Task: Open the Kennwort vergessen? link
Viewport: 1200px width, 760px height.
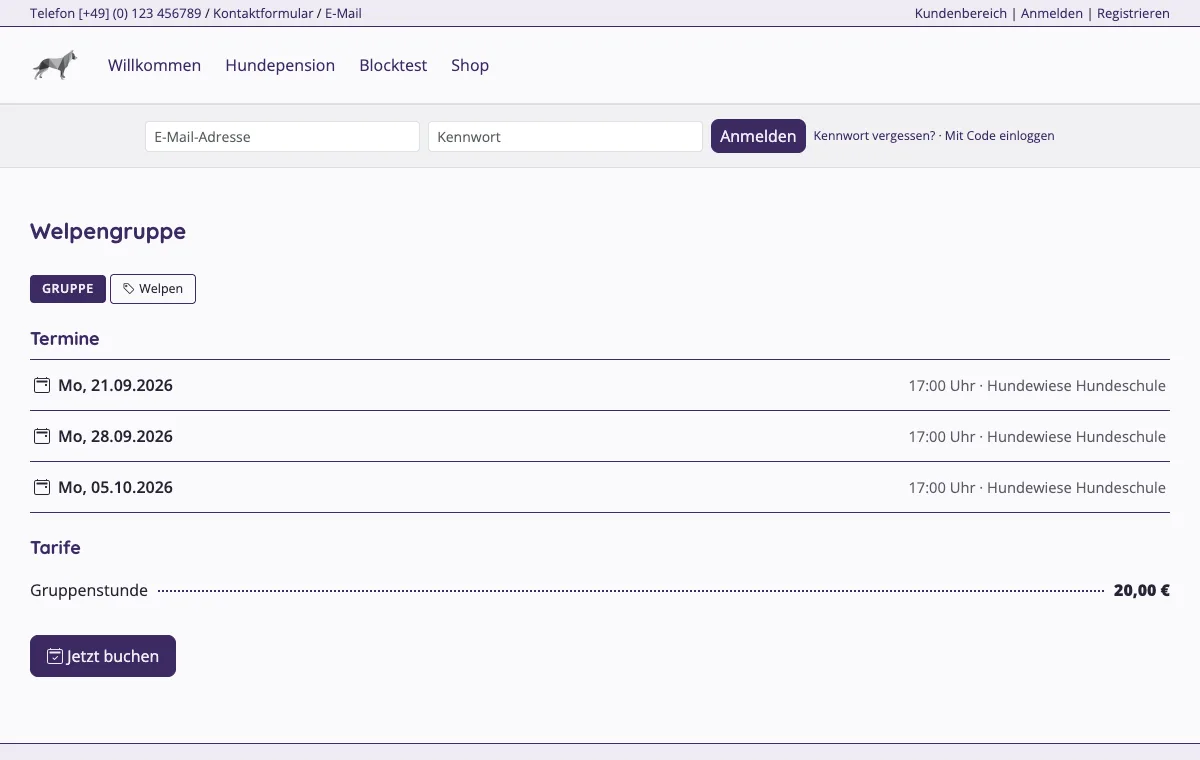Action: (x=875, y=136)
